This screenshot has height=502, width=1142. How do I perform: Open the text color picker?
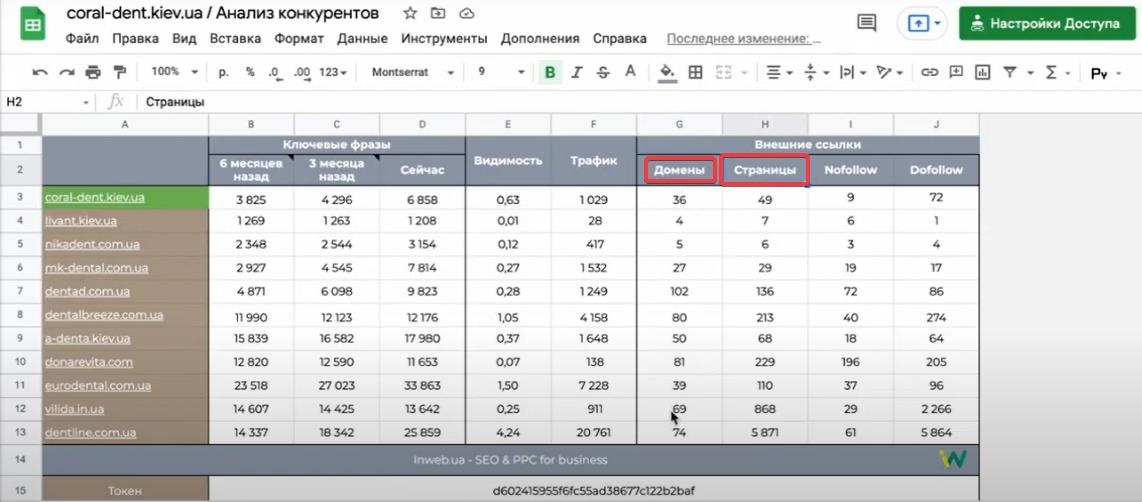tap(631, 72)
